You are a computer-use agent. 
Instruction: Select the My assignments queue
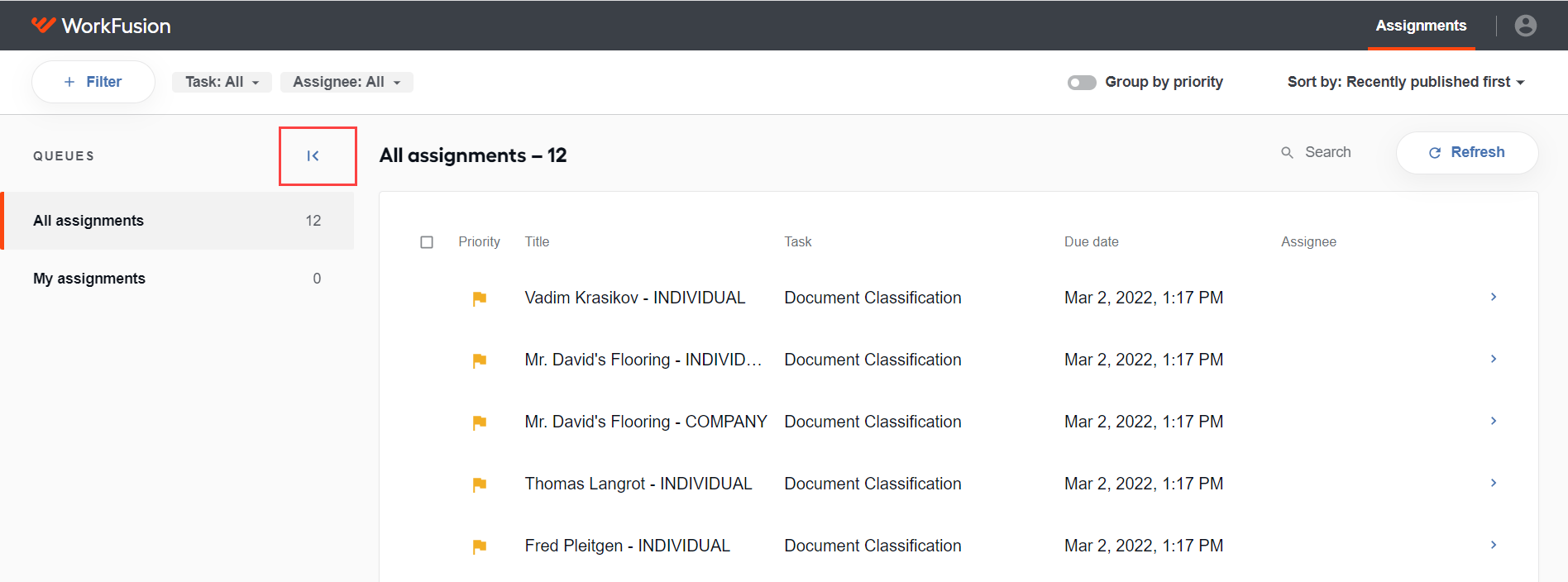(x=177, y=279)
